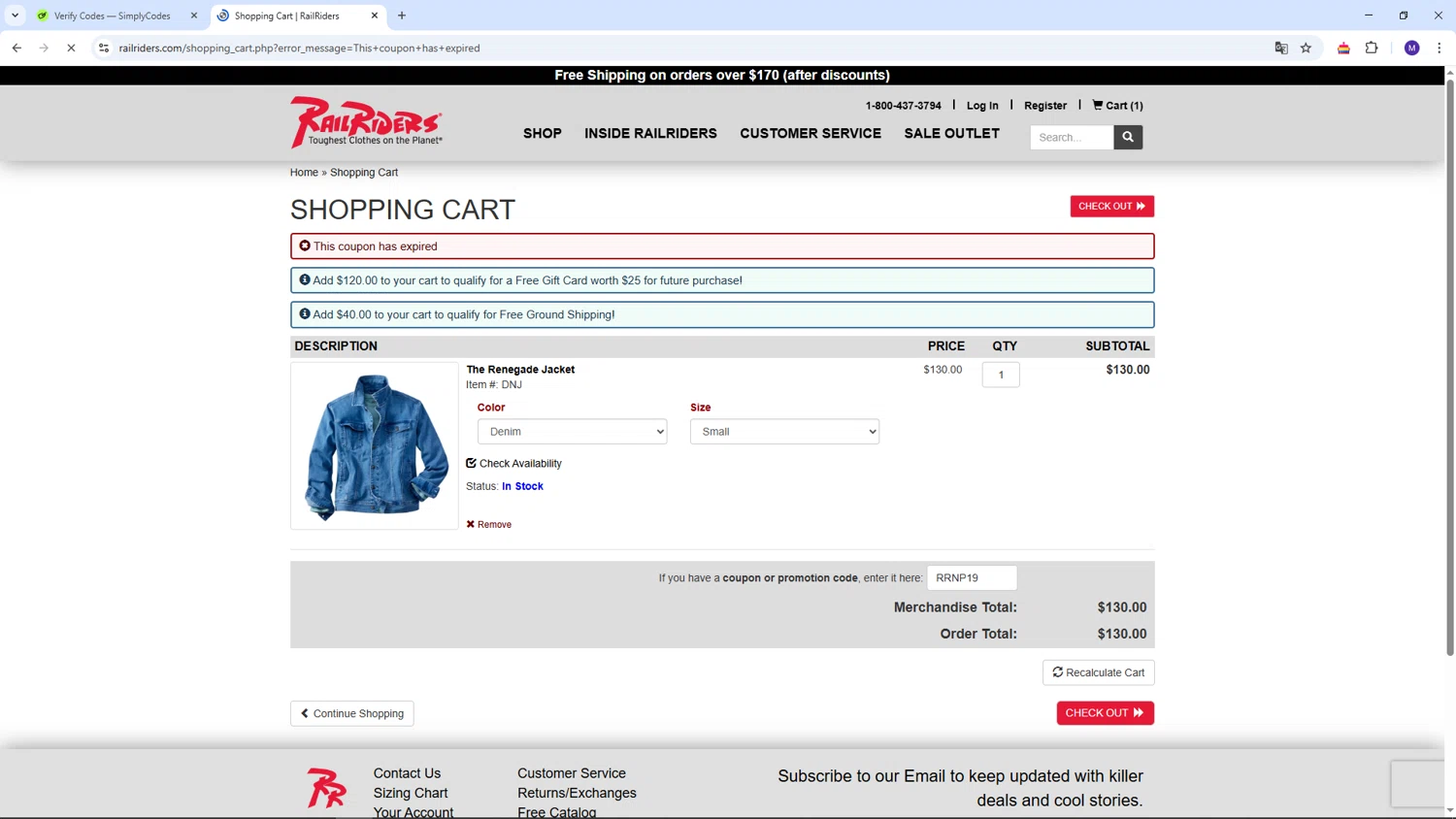Open the tab search dropdown arrow

[x=15, y=16]
